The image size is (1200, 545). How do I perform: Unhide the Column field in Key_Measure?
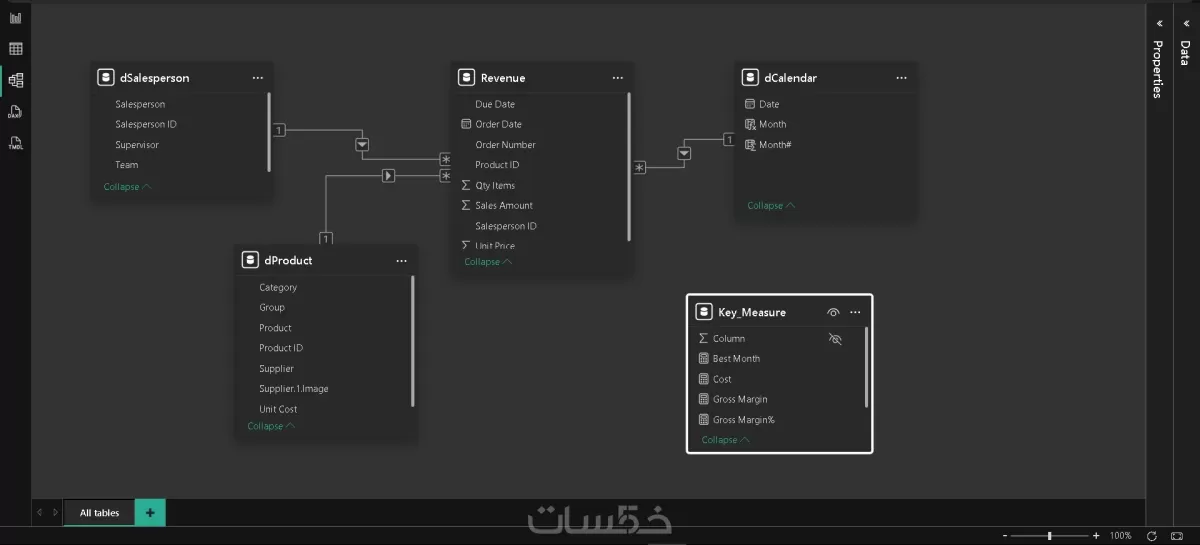[836, 339]
